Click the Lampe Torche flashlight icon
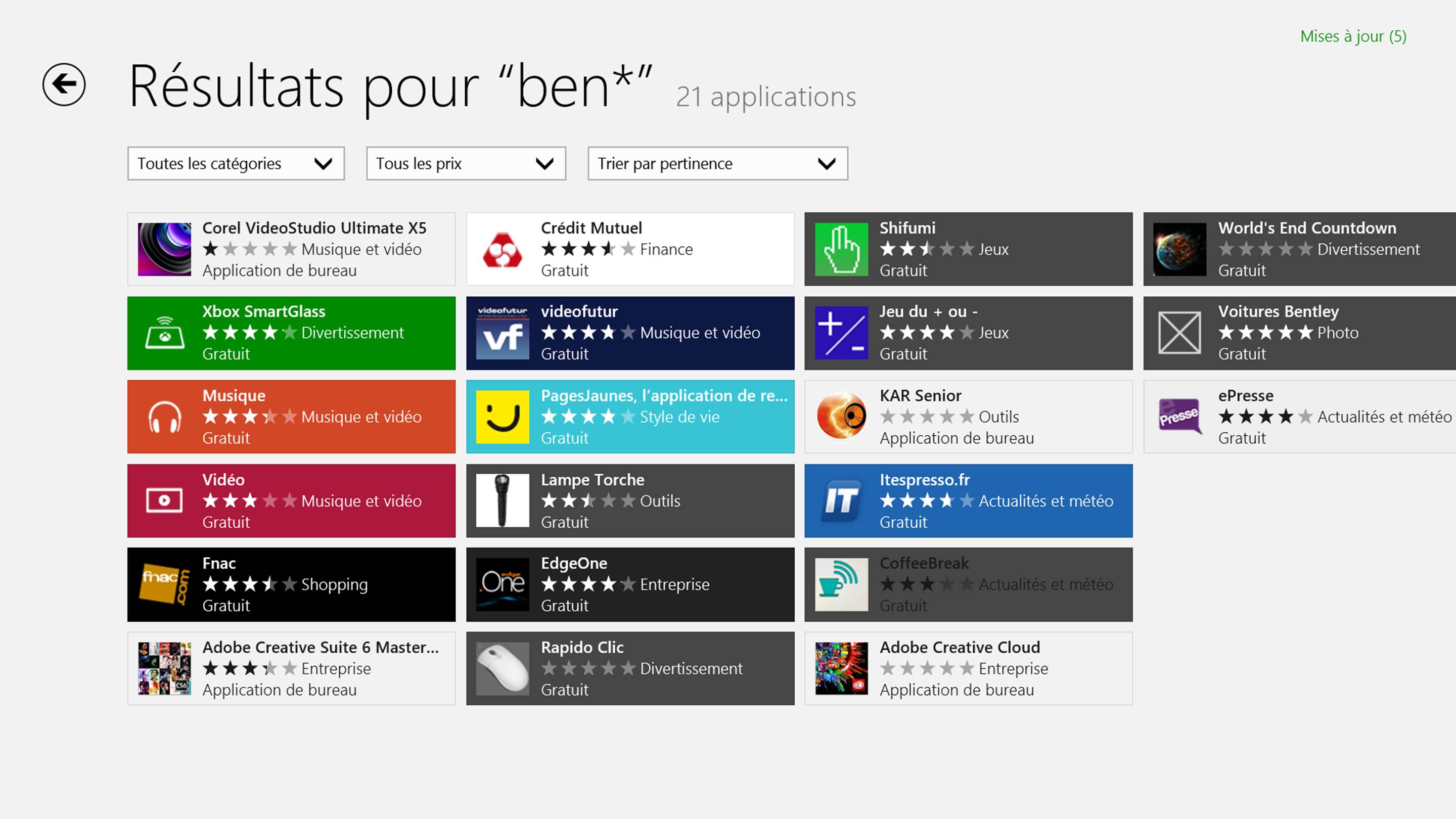Screen dimensions: 1456x819 point(503,501)
